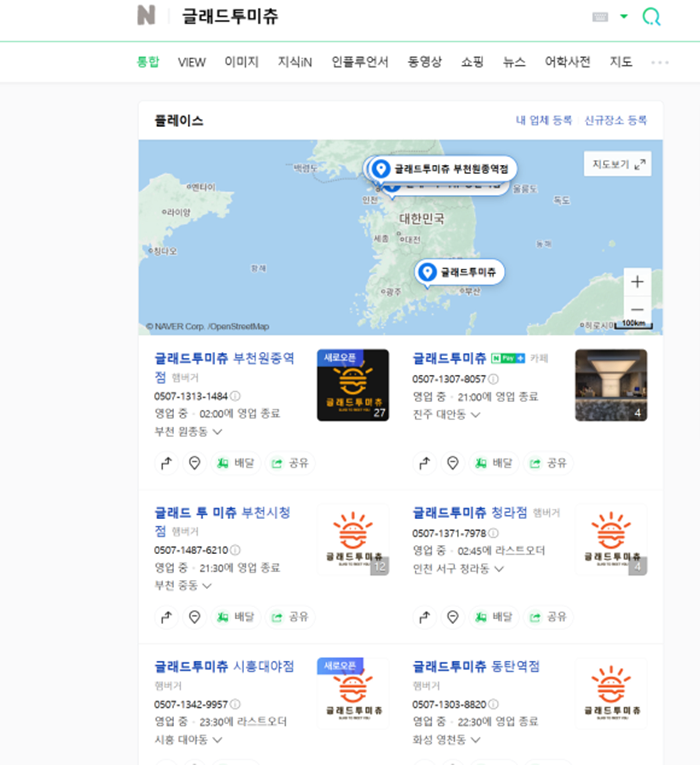Get directions to 부천시청점 via arrow icon
The width and height of the screenshot is (700, 765).
click(x=166, y=617)
